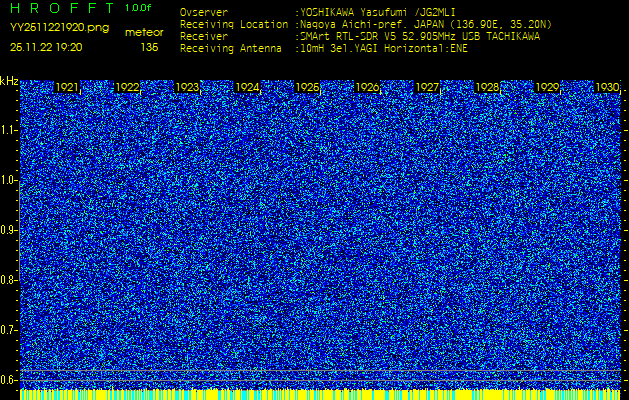The height and width of the screenshot is (400, 629).
Task: Click the 1924 time marker
Action: tap(247, 87)
